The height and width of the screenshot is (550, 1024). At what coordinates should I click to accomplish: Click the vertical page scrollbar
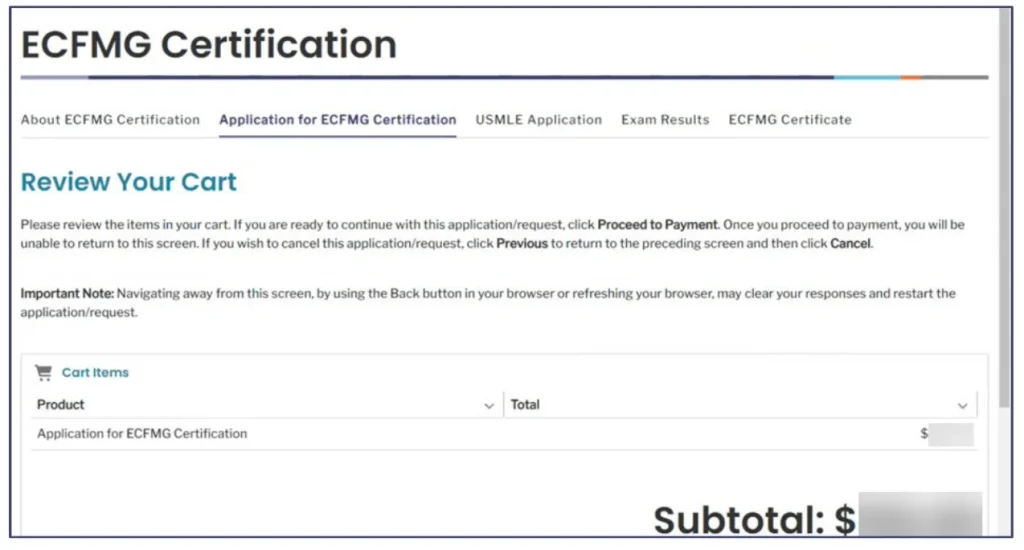click(x=1005, y=200)
